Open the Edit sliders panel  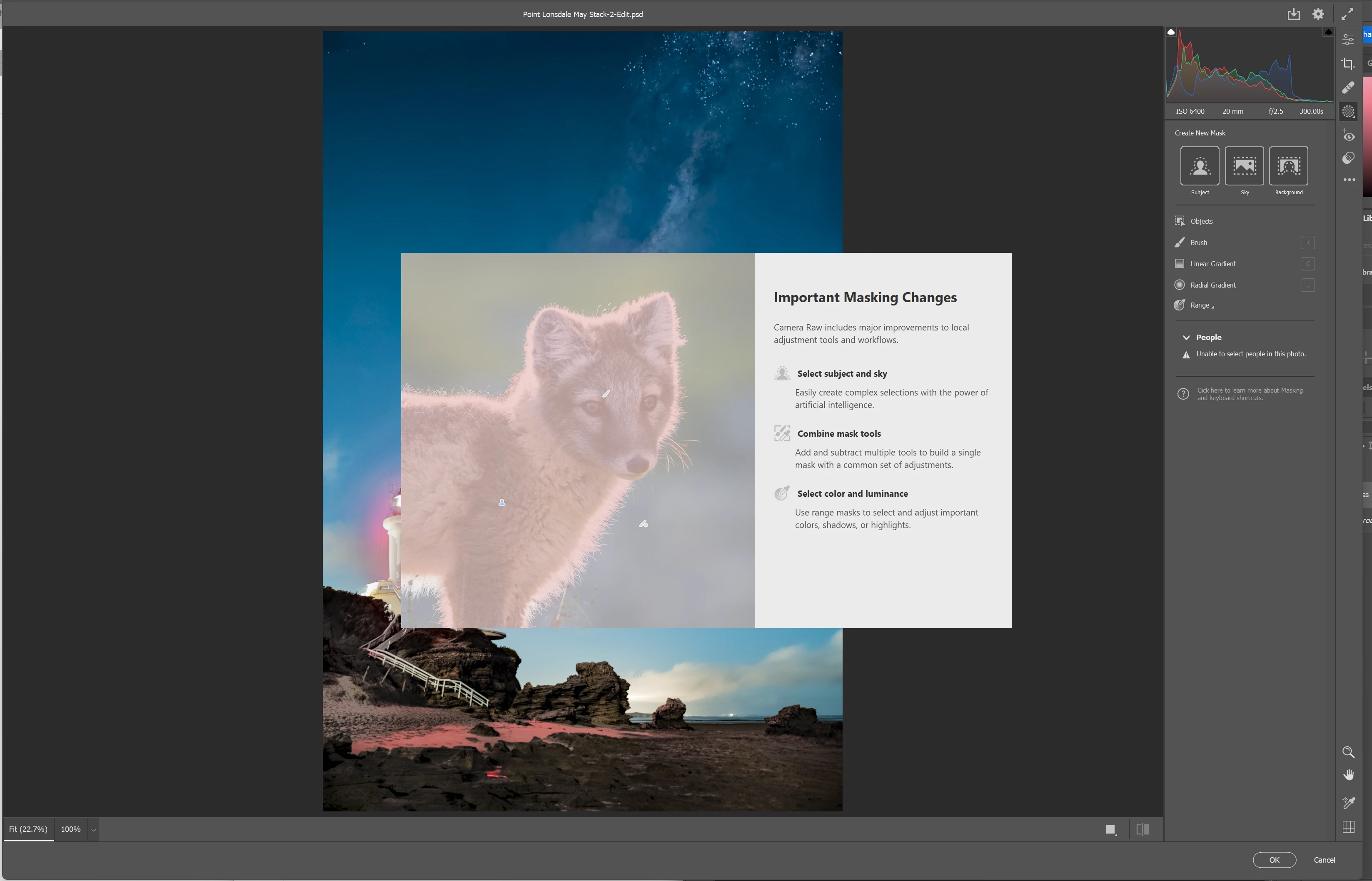point(1348,40)
